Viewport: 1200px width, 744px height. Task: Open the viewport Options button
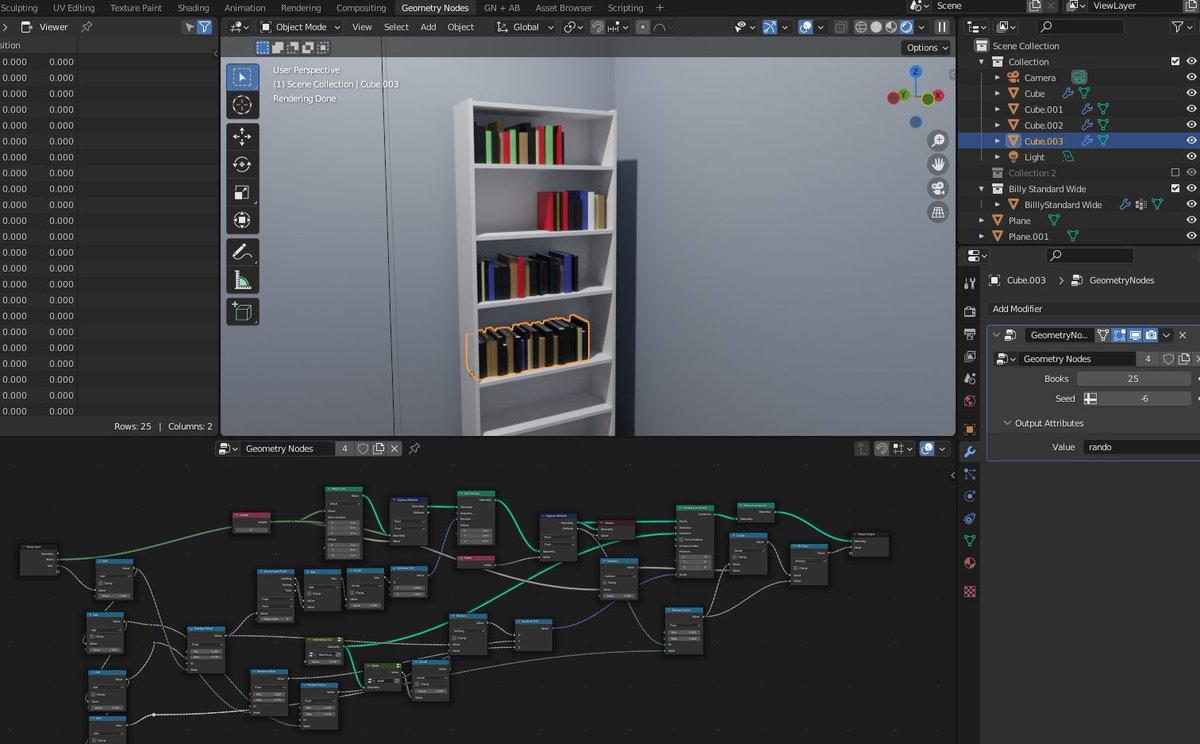(x=927, y=47)
